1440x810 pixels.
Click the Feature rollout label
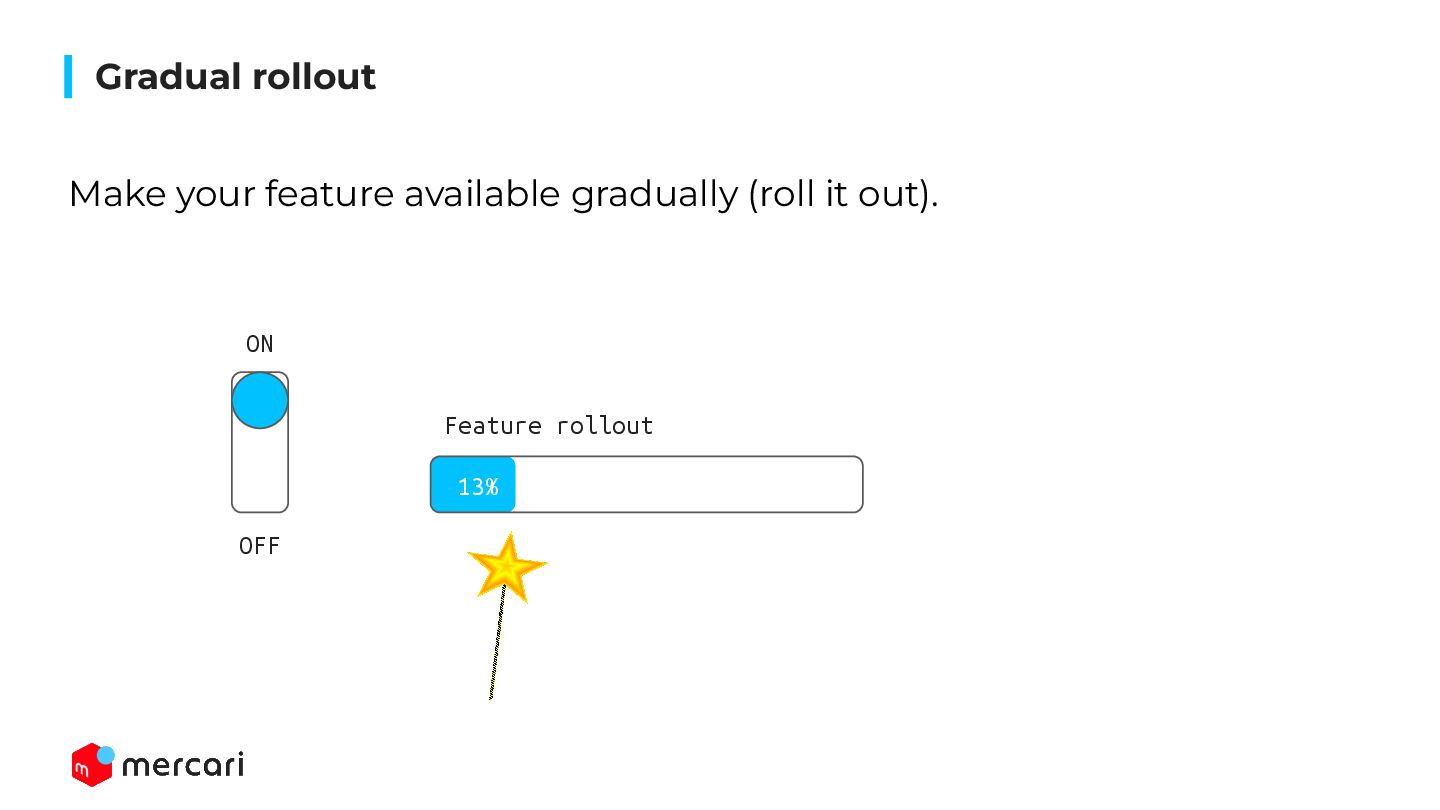click(x=549, y=426)
